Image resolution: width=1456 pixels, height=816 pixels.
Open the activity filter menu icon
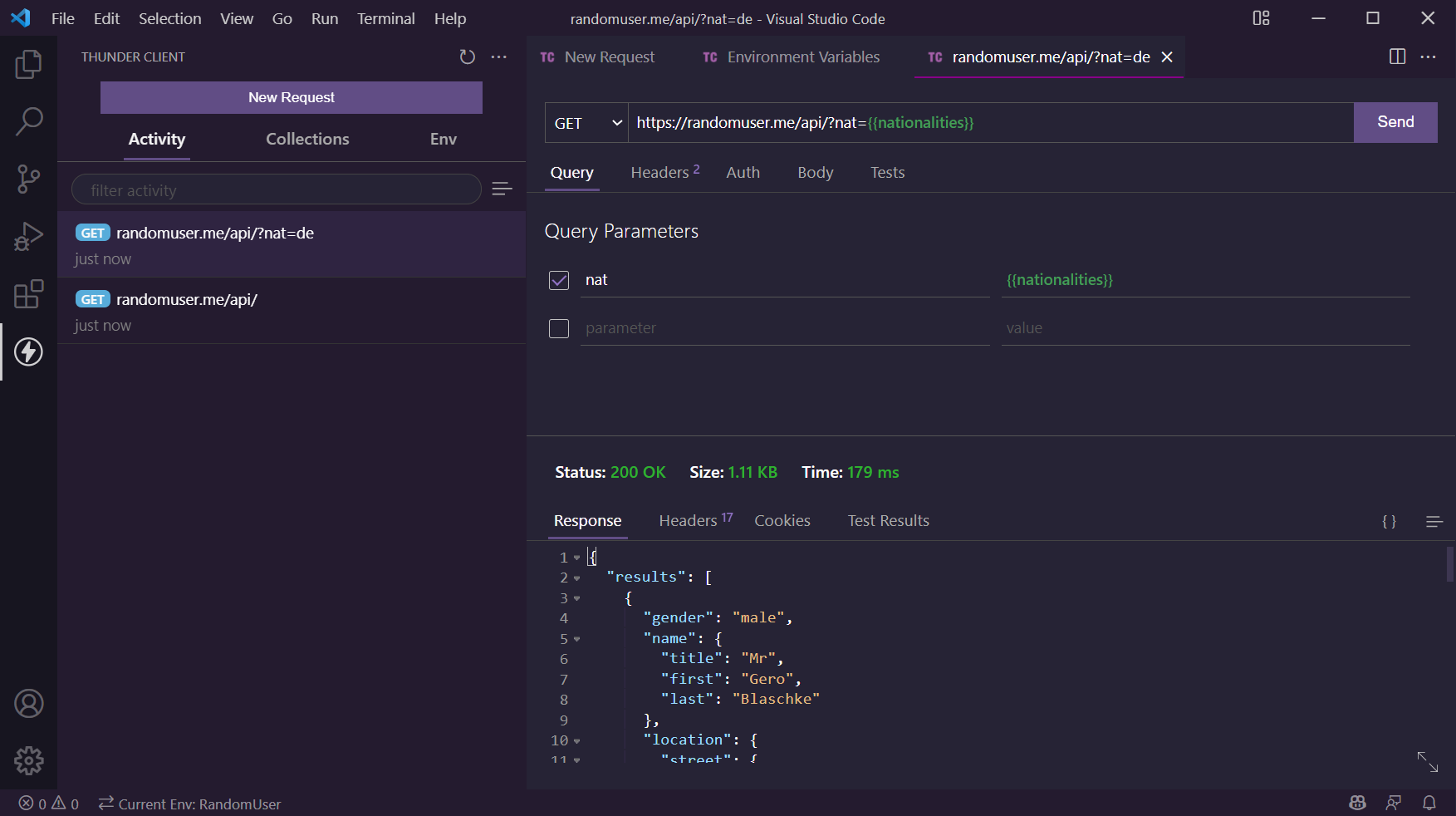click(x=502, y=189)
